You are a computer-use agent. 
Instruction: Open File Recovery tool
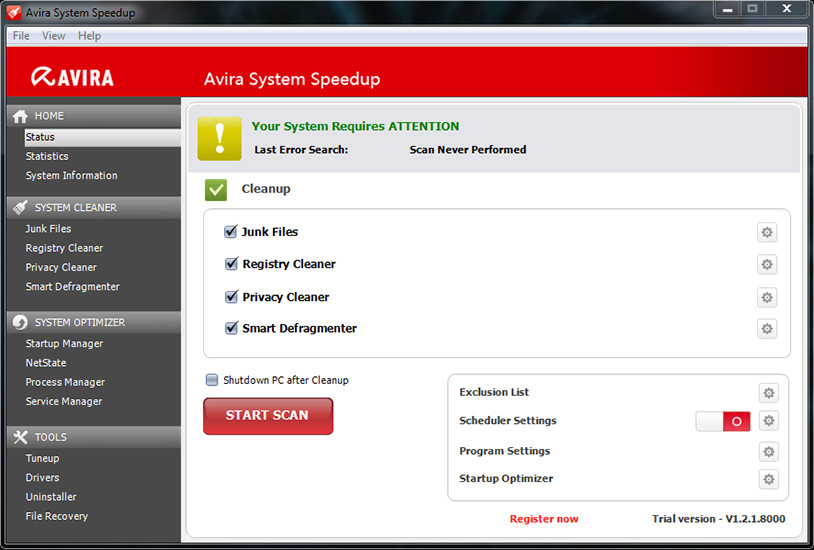click(x=57, y=516)
